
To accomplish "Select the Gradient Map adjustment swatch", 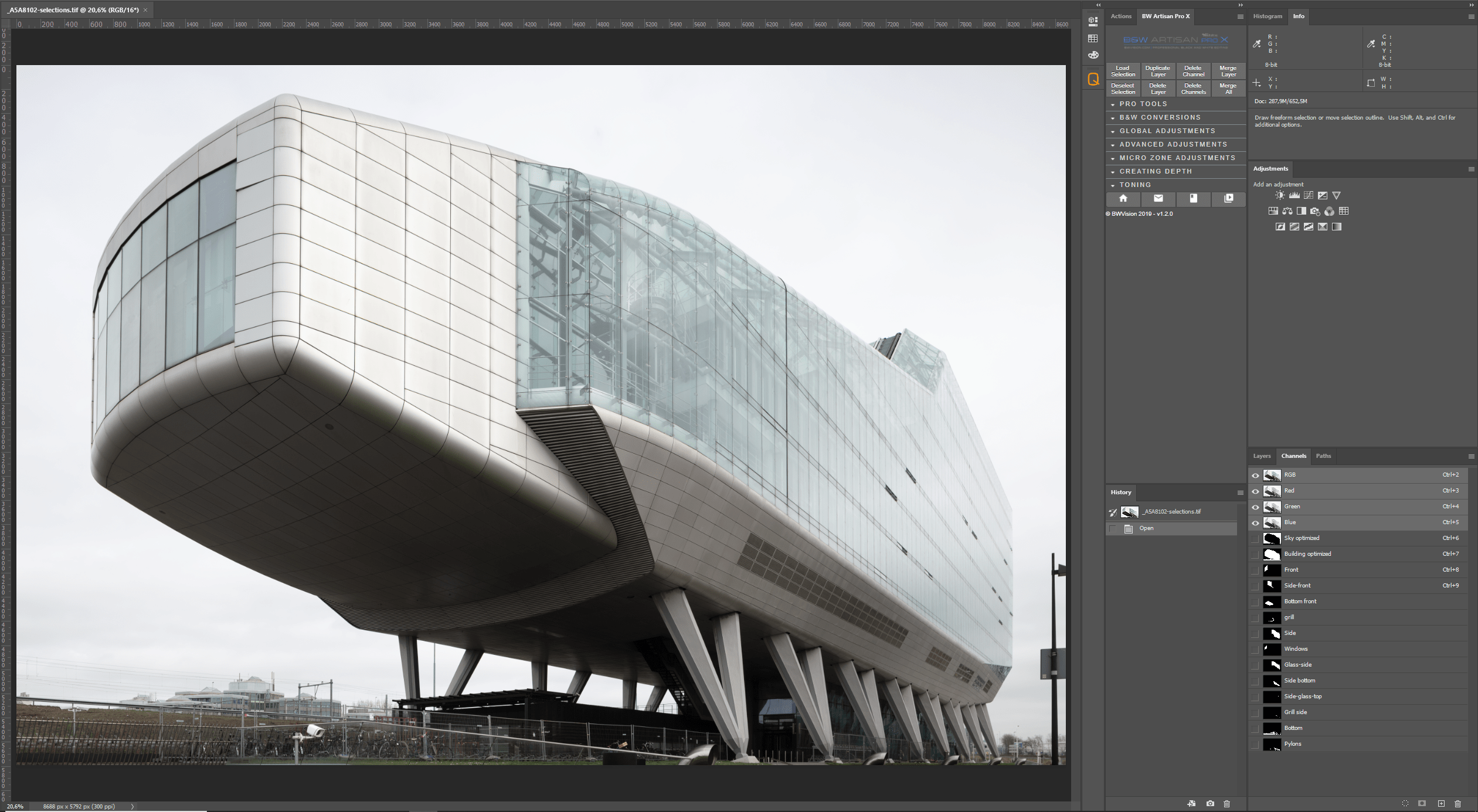I will coord(1337,226).
